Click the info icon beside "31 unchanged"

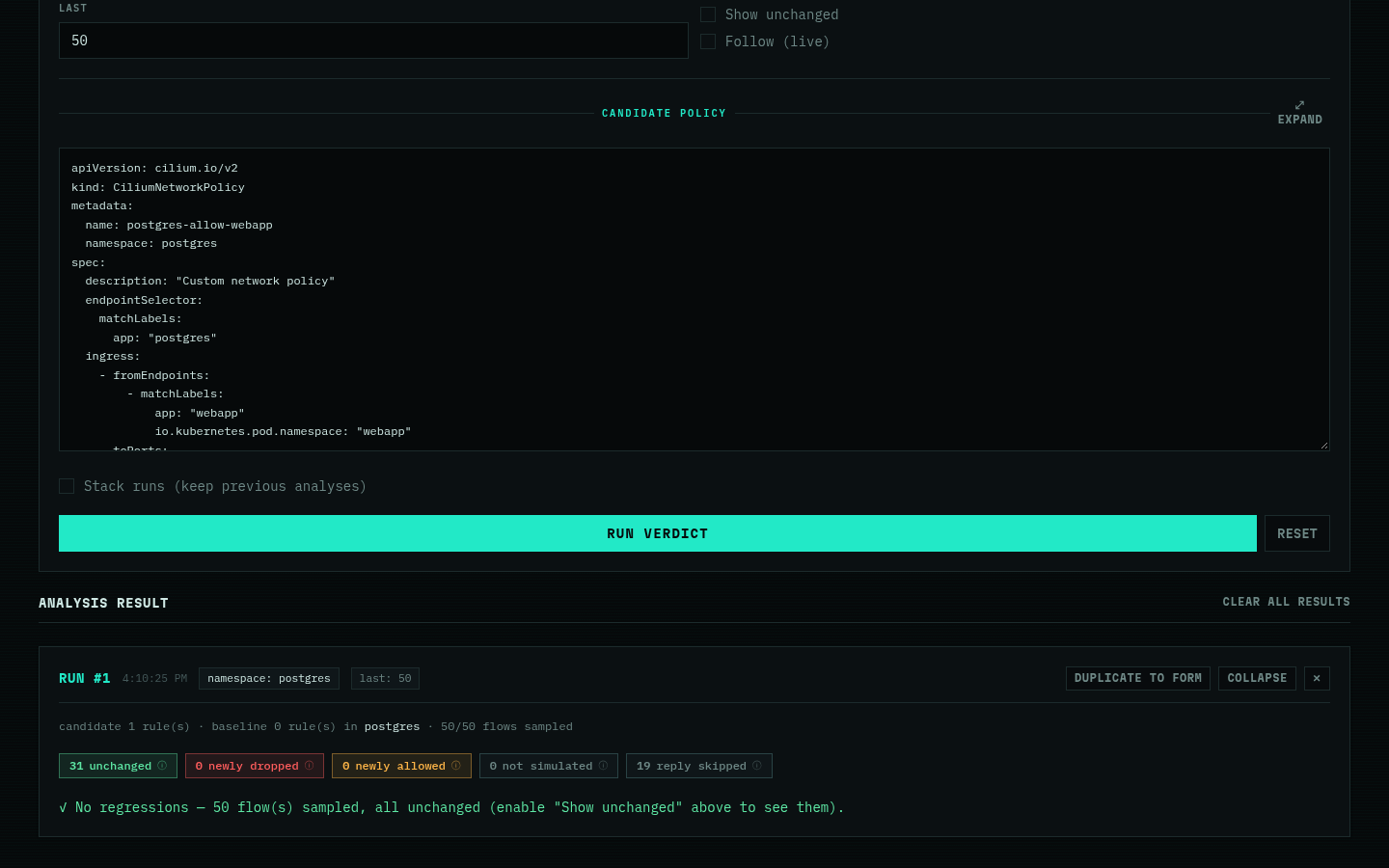[162, 766]
